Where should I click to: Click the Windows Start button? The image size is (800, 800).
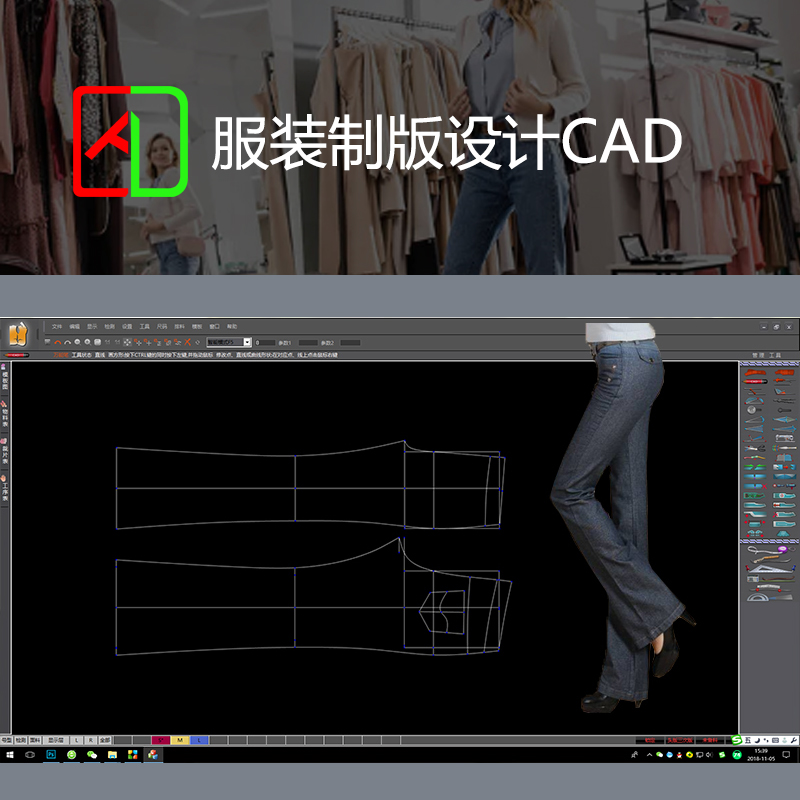coord(10,755)
